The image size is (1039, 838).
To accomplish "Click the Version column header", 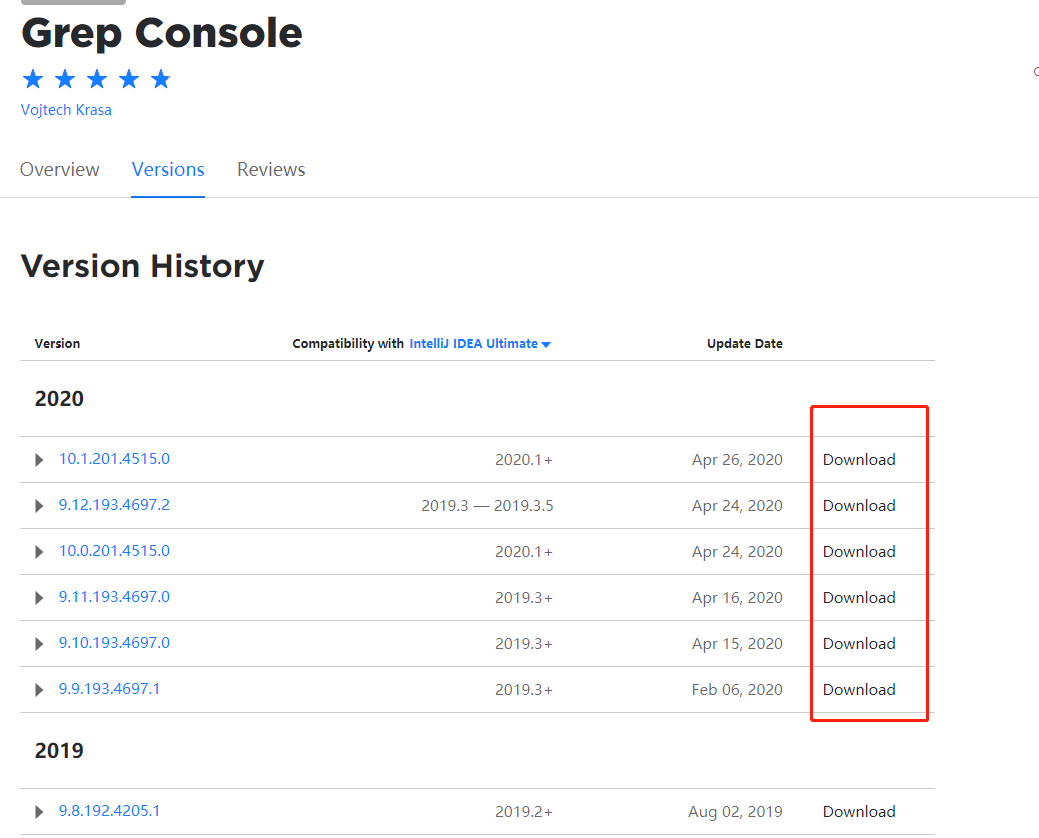I will 57,344.
